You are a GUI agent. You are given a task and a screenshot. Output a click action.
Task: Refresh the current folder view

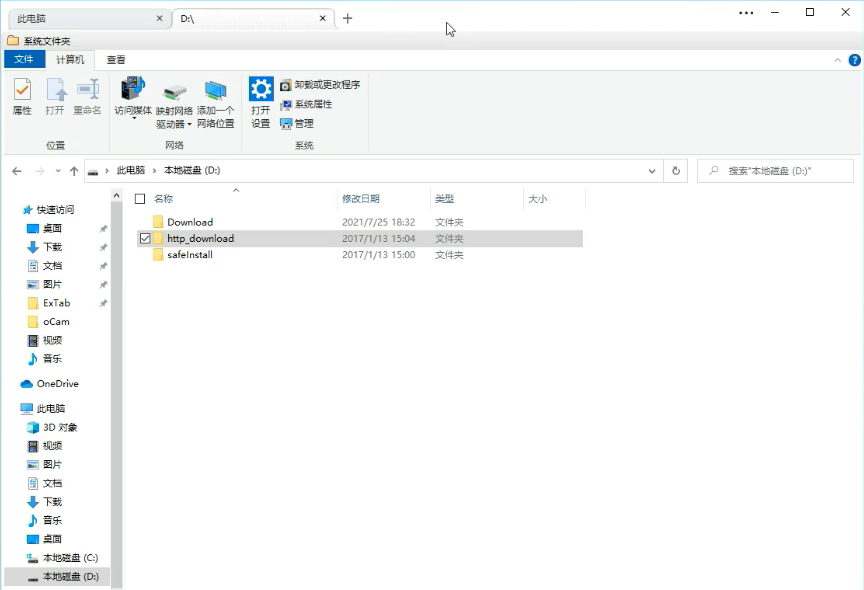(x=677, y=171)
